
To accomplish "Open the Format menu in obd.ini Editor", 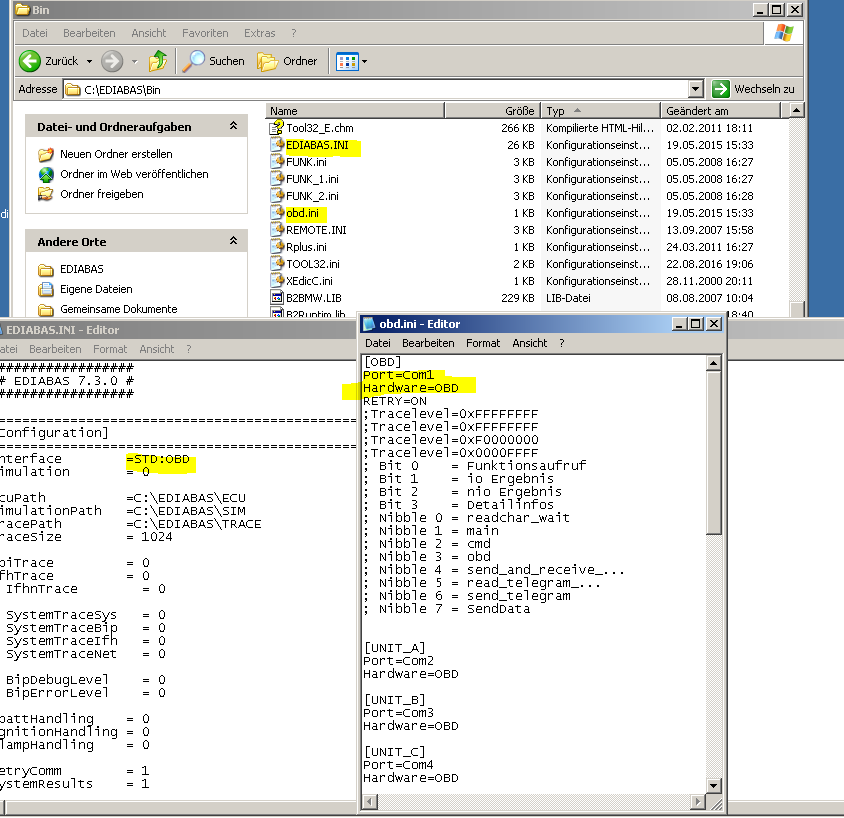I will coord(483,343).
